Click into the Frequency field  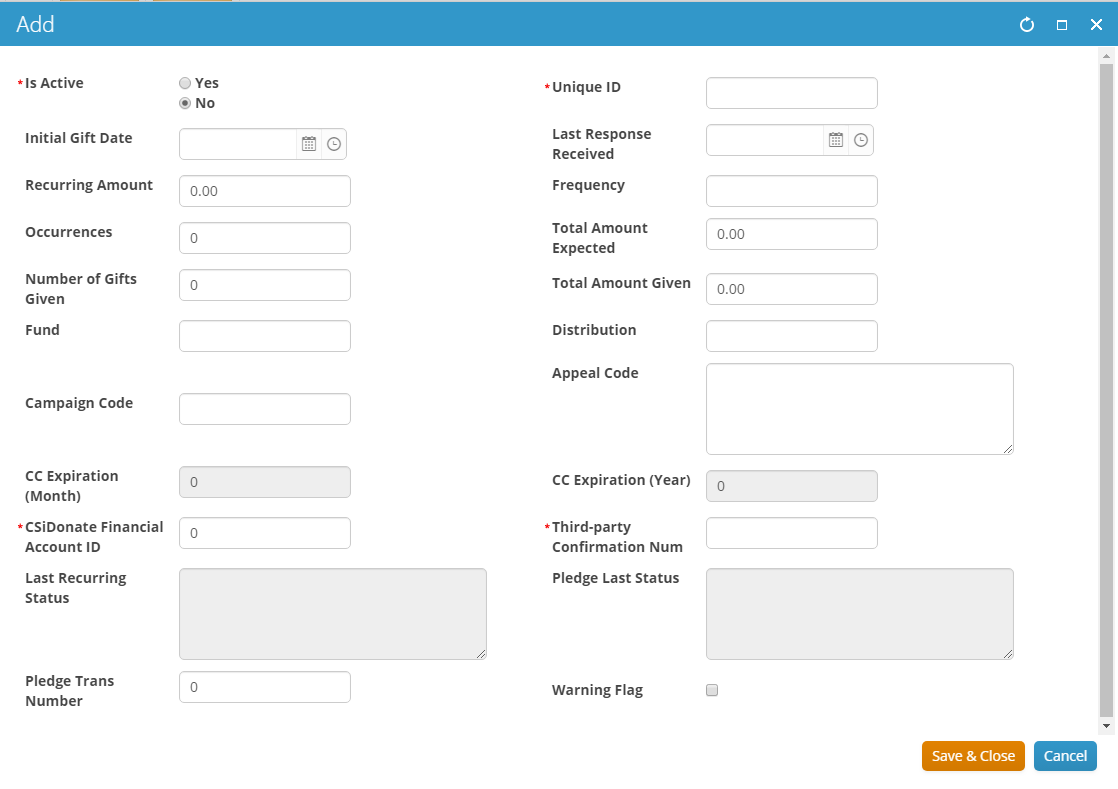pyautogui.click(x=791, y=191)
